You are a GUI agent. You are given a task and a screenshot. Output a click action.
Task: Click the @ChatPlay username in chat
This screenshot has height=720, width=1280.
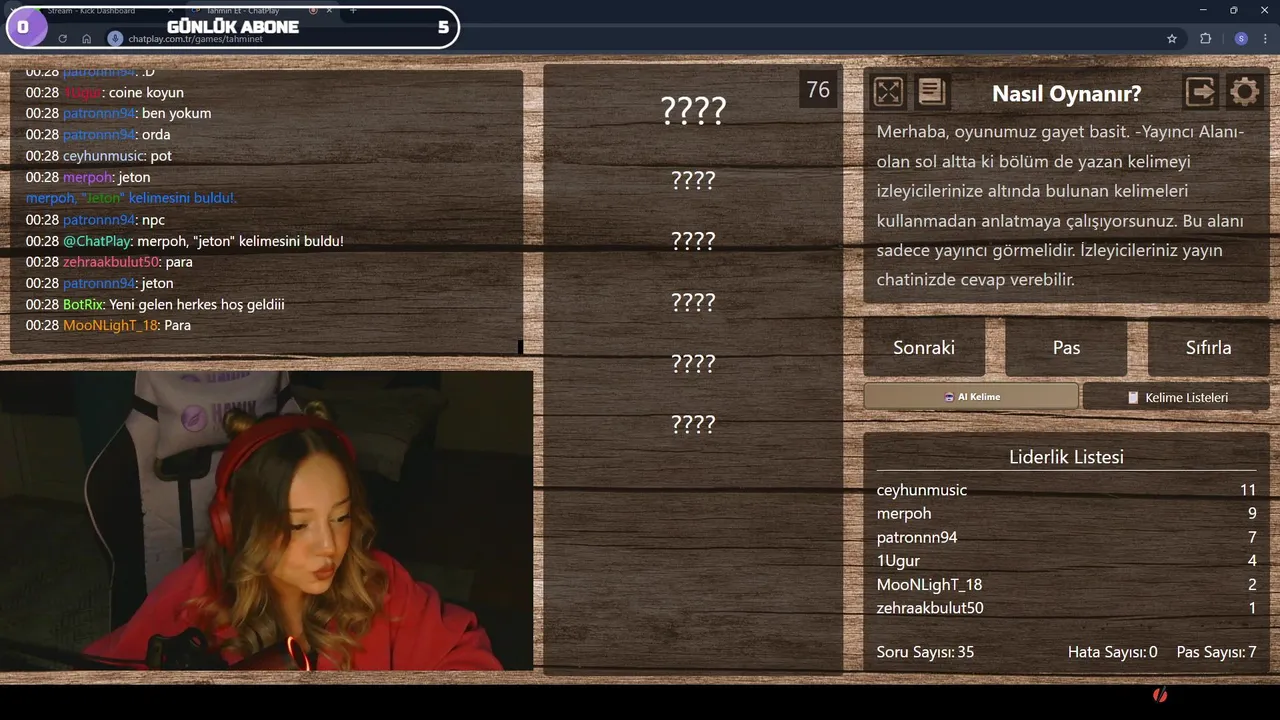[x=96, y=241]
